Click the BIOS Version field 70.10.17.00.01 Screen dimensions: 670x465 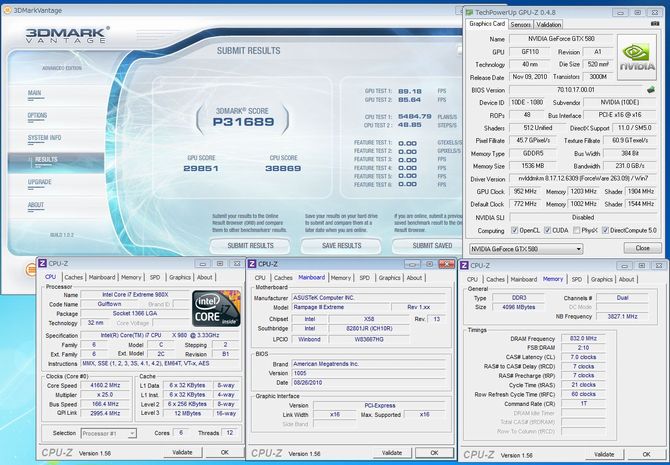[576, 90]
